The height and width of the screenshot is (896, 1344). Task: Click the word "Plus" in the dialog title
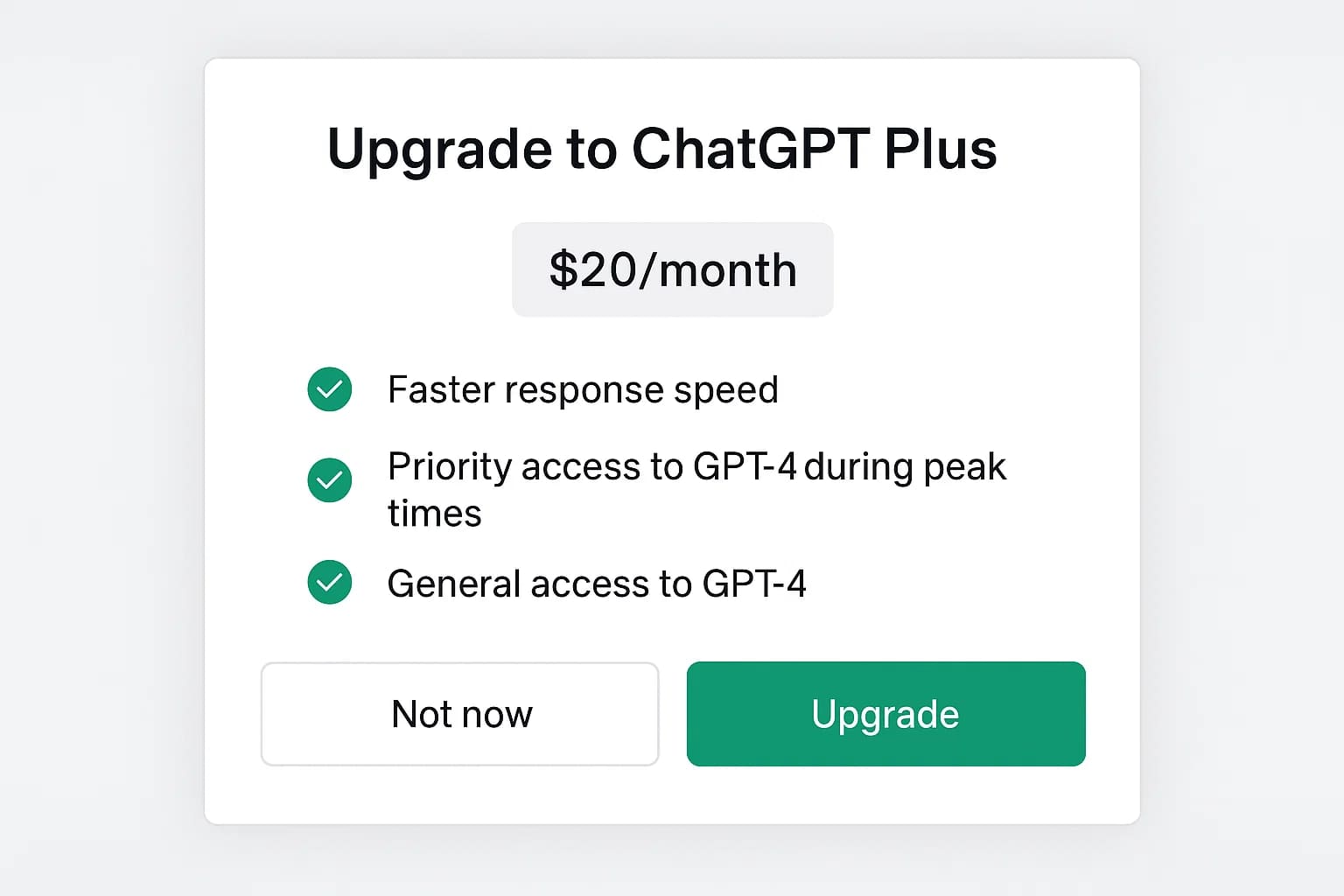point(940,149)
